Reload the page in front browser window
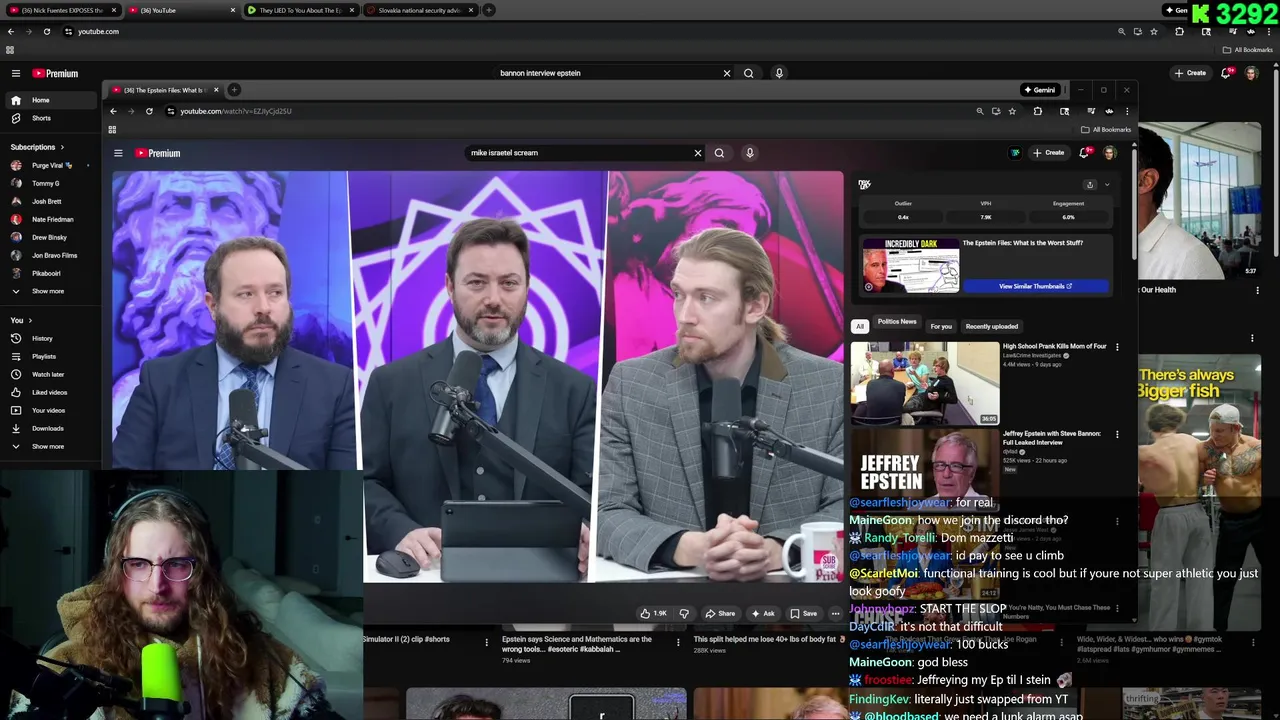 tap(149, 111)
